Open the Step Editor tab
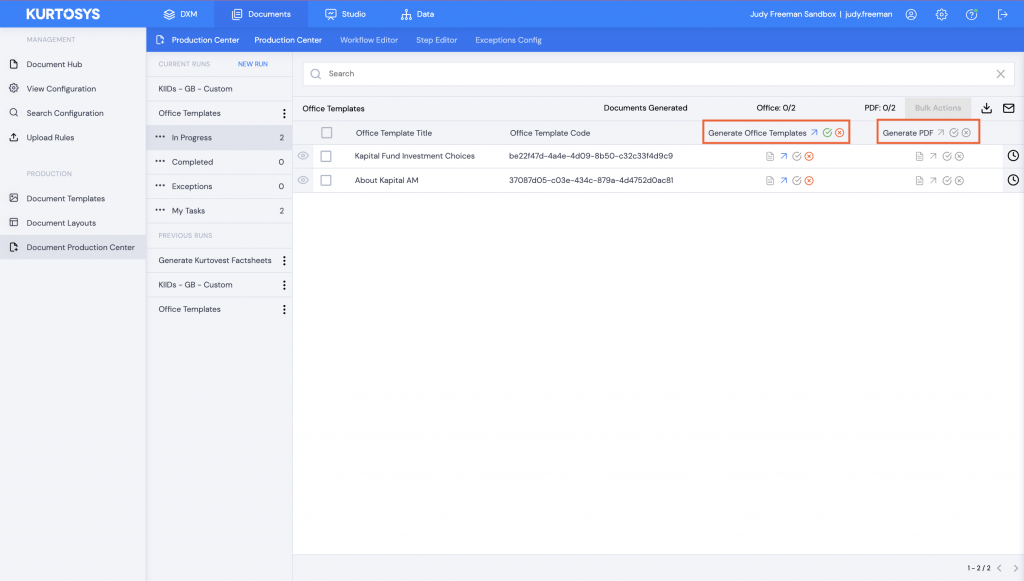 tap(436, 40)
